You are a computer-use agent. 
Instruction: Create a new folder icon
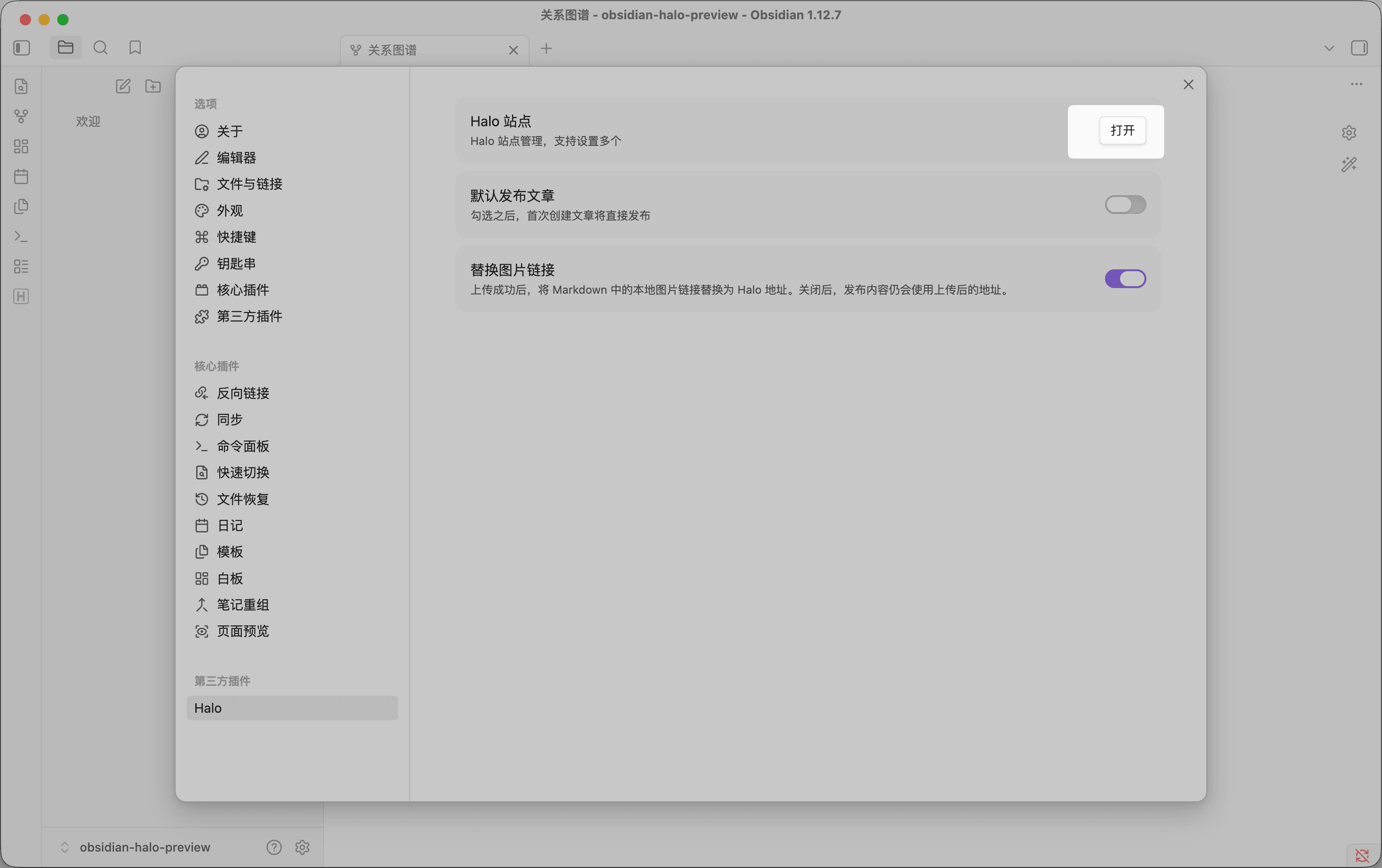coord(153,86)
